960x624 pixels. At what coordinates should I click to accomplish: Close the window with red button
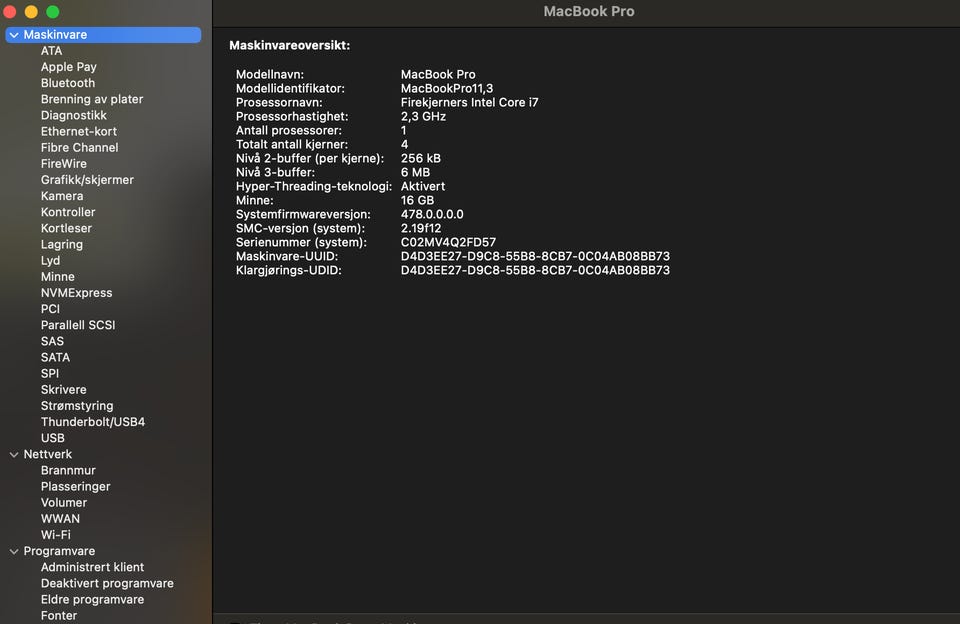click(x=9, y=12)
